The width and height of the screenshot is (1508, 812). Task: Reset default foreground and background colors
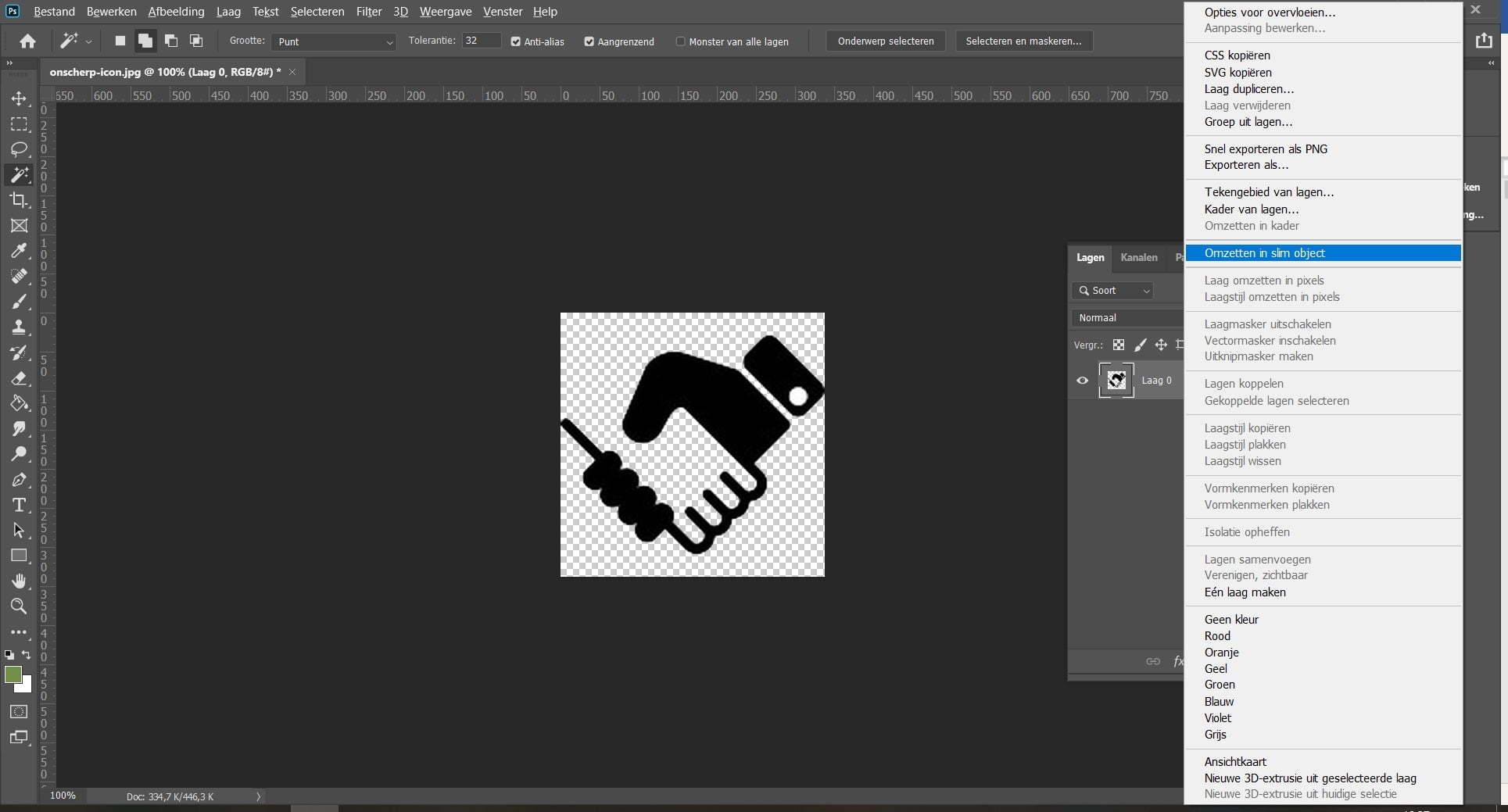click(x=9, y=655)
